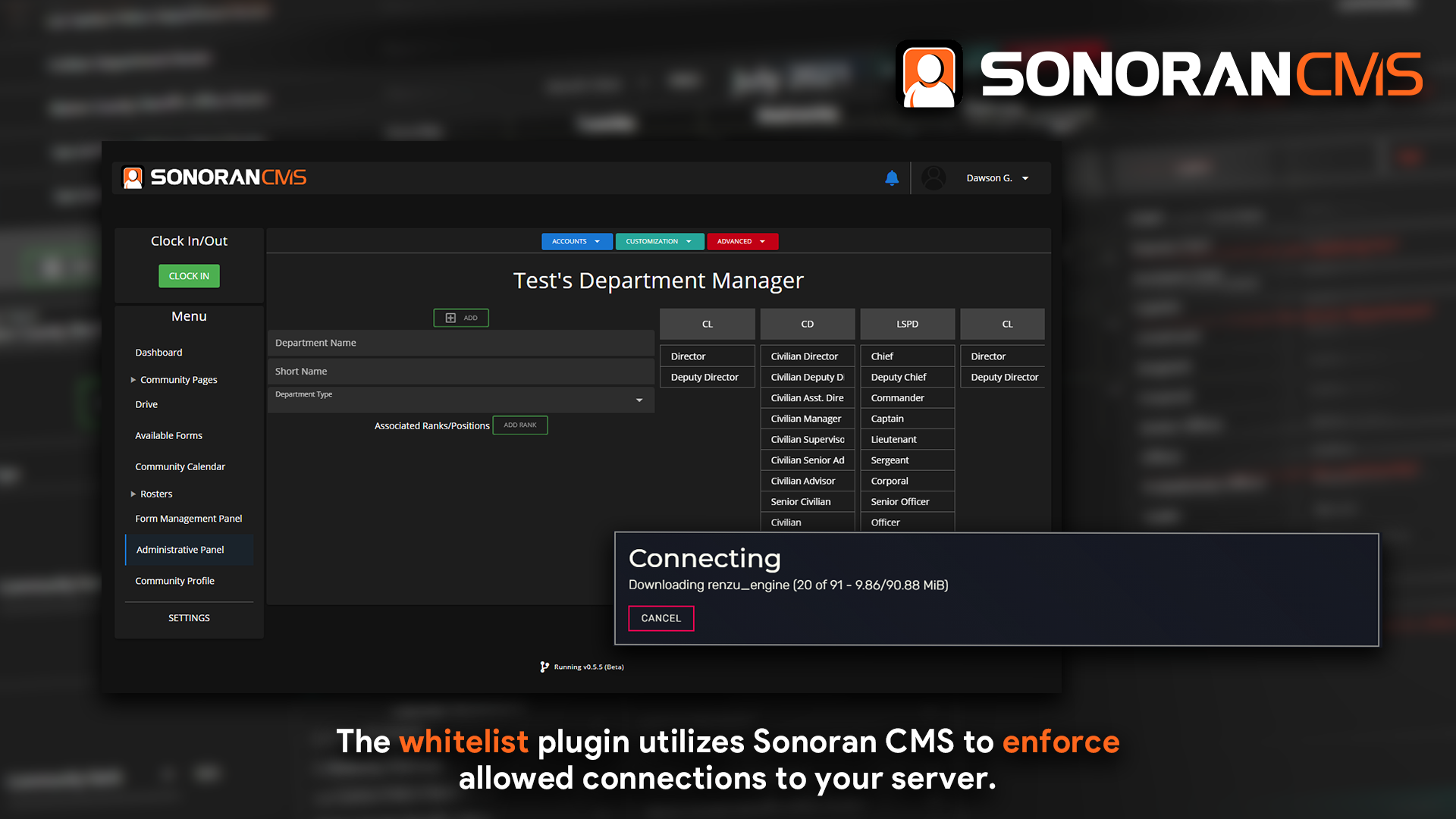Image resolution: width=1456 pixels, height=819 pixels.
Task: Select Civilian Director rank
Action: [808, 356]
